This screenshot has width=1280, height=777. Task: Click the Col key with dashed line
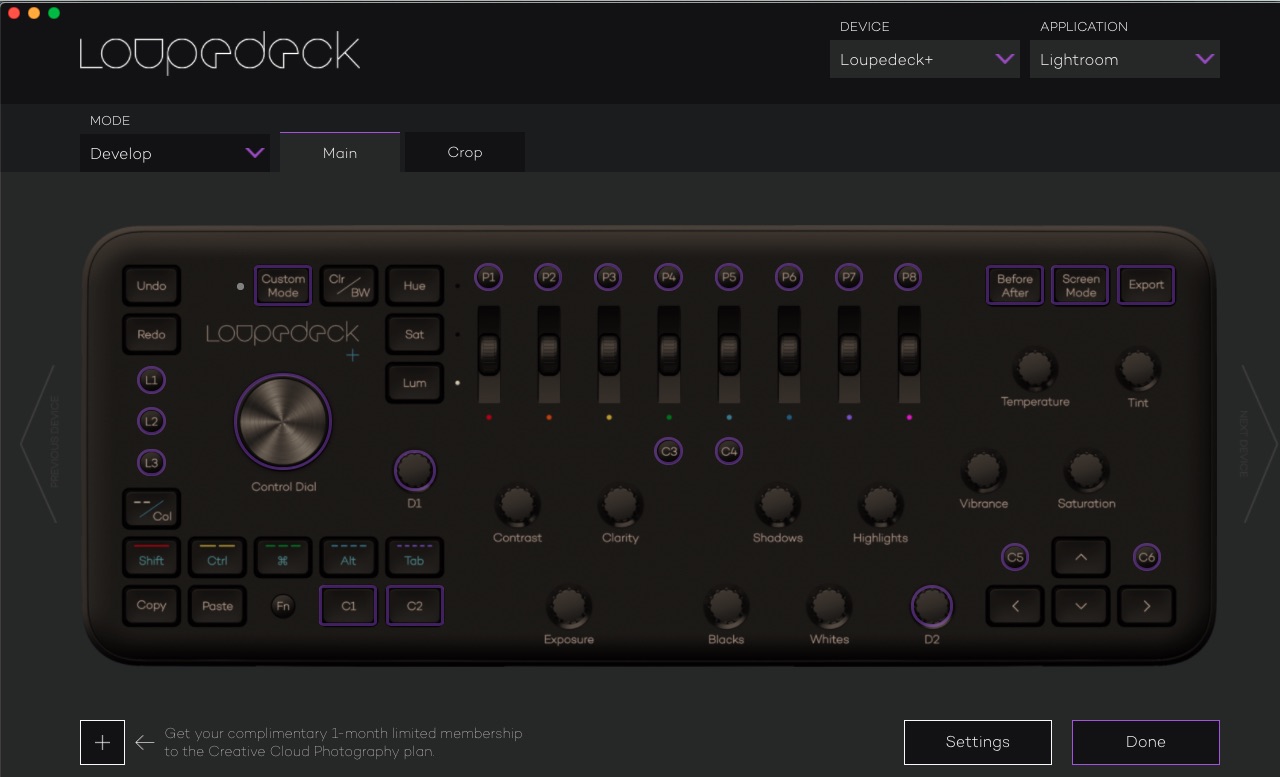click(x=152, y=509)
